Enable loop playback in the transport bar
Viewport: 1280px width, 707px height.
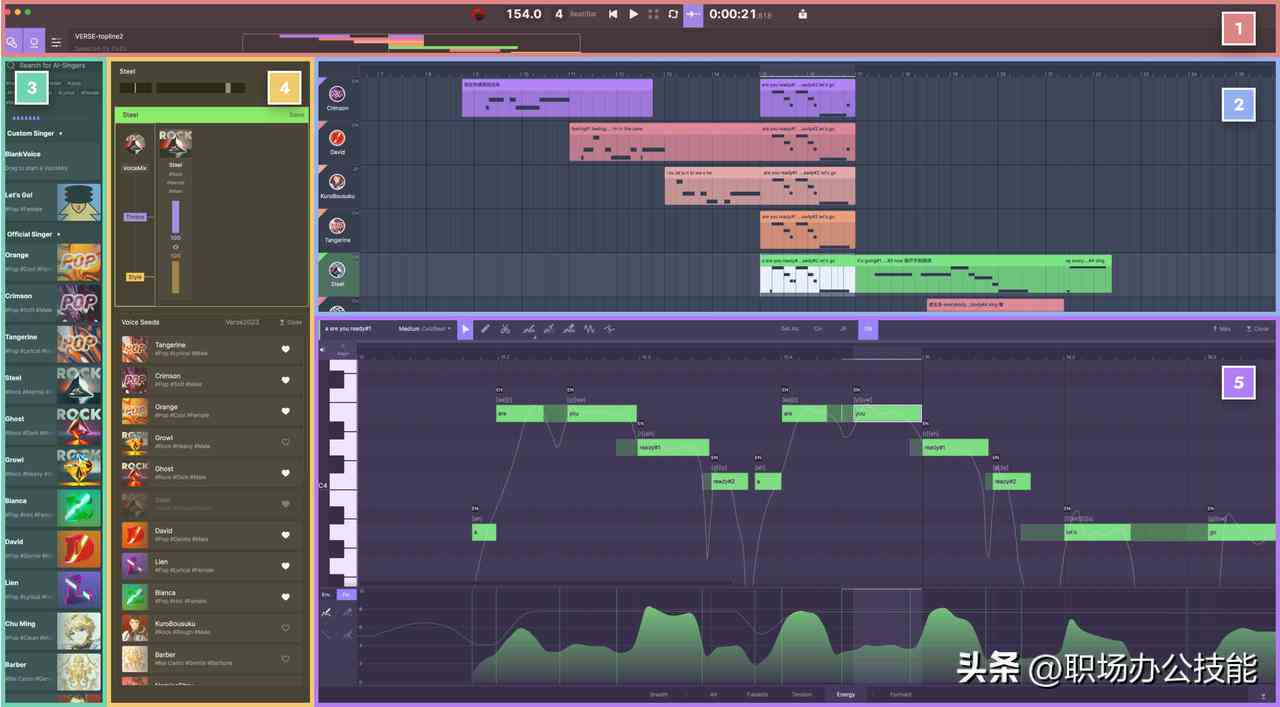672,14
